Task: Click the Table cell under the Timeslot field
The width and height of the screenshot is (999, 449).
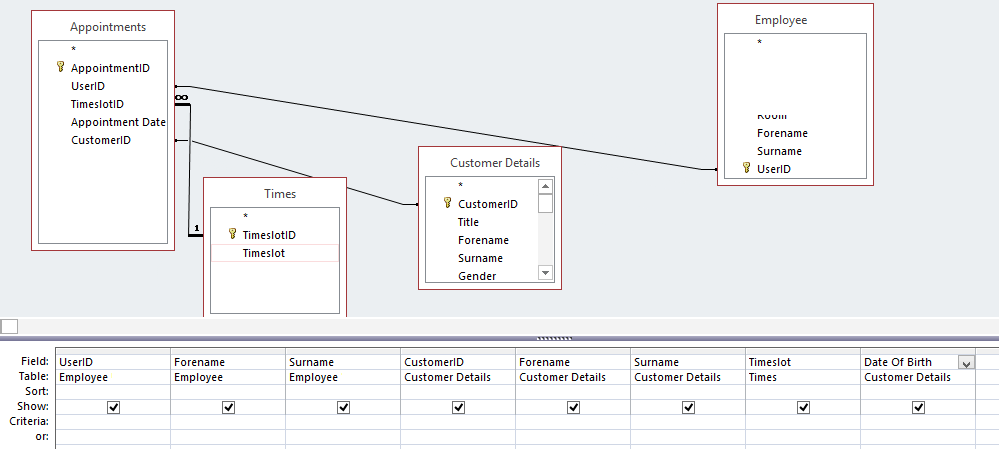Action: point(803,377)
